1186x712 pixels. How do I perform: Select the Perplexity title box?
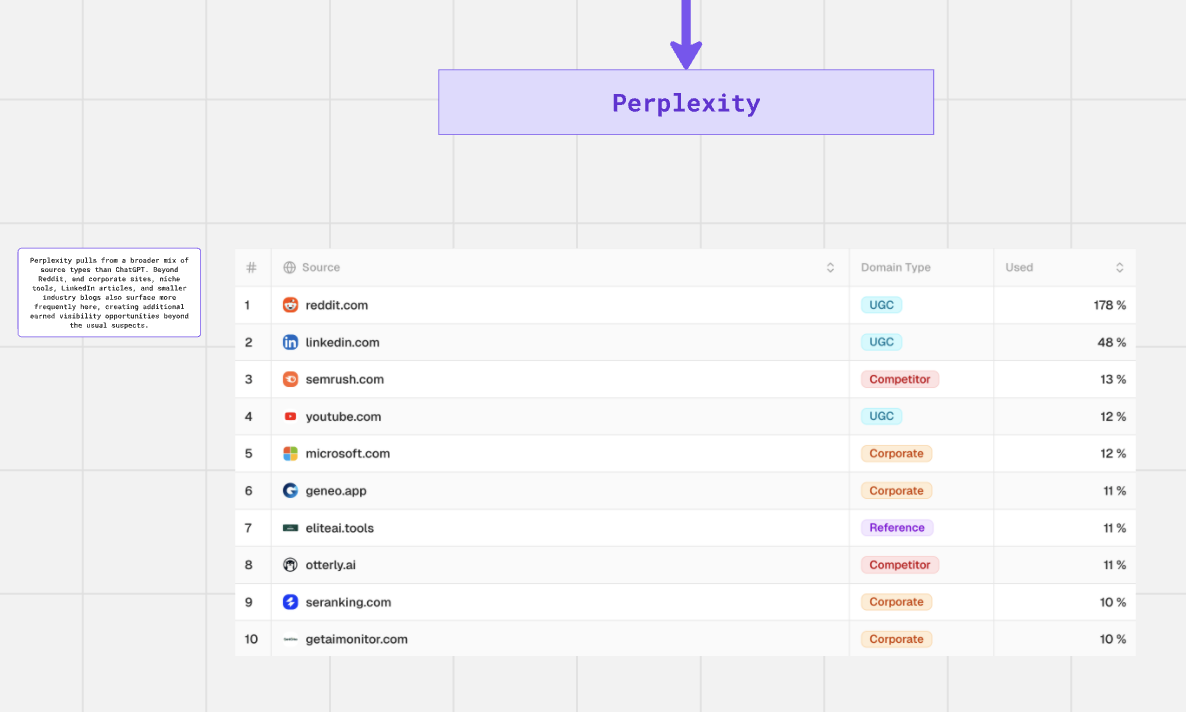pyautogui.click(x=685, y=102)
